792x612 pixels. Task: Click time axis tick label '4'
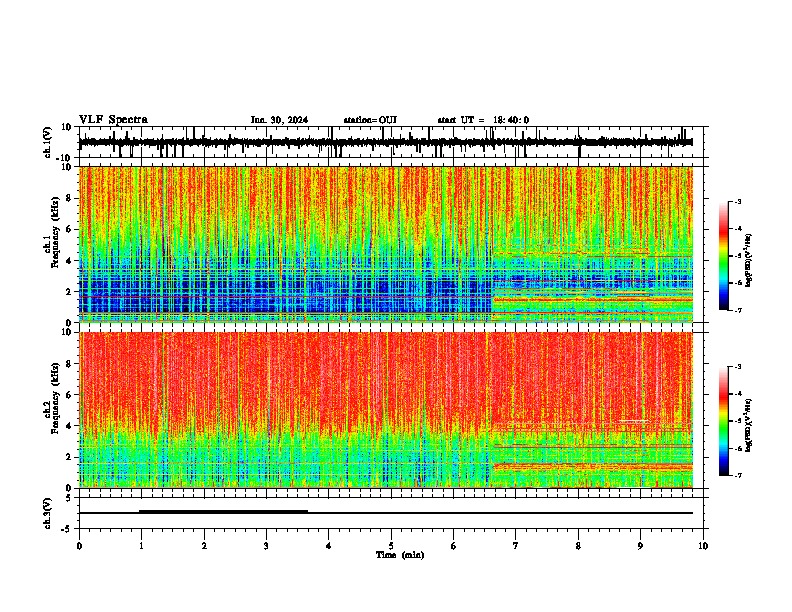(x=329, y=546)
